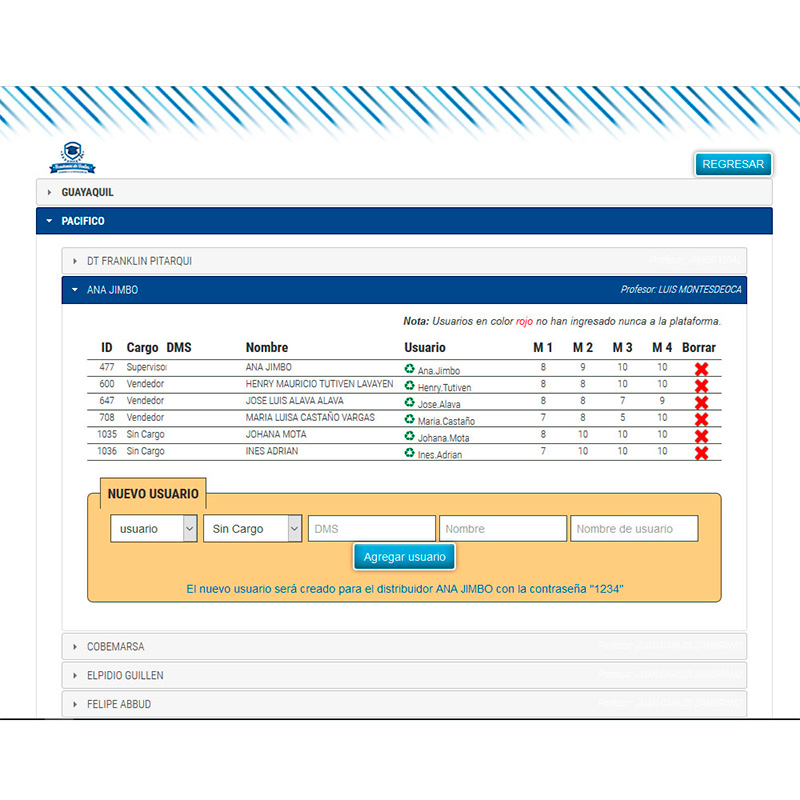Remove Maria Castaño using the red X
This screenshot has width=800, height=800.
pos(701,420)
